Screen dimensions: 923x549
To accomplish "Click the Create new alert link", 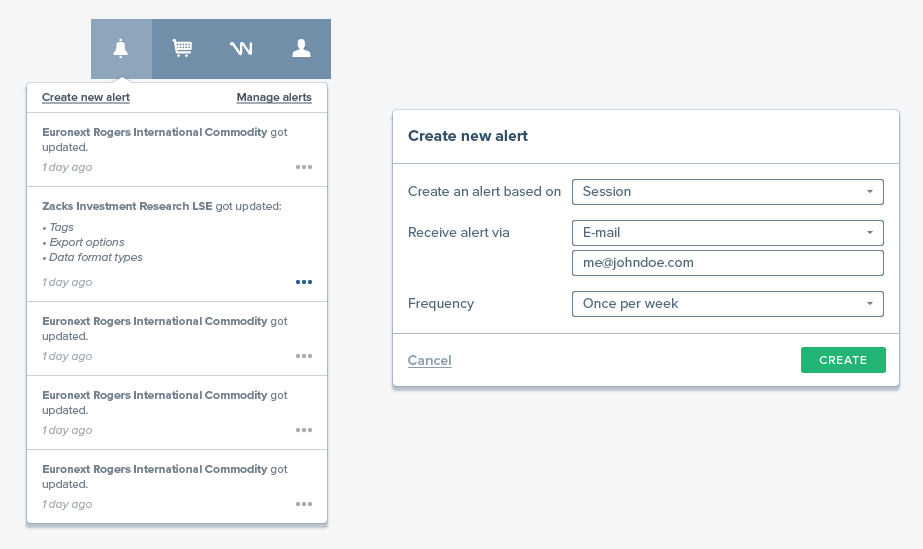I will [86, 97].
